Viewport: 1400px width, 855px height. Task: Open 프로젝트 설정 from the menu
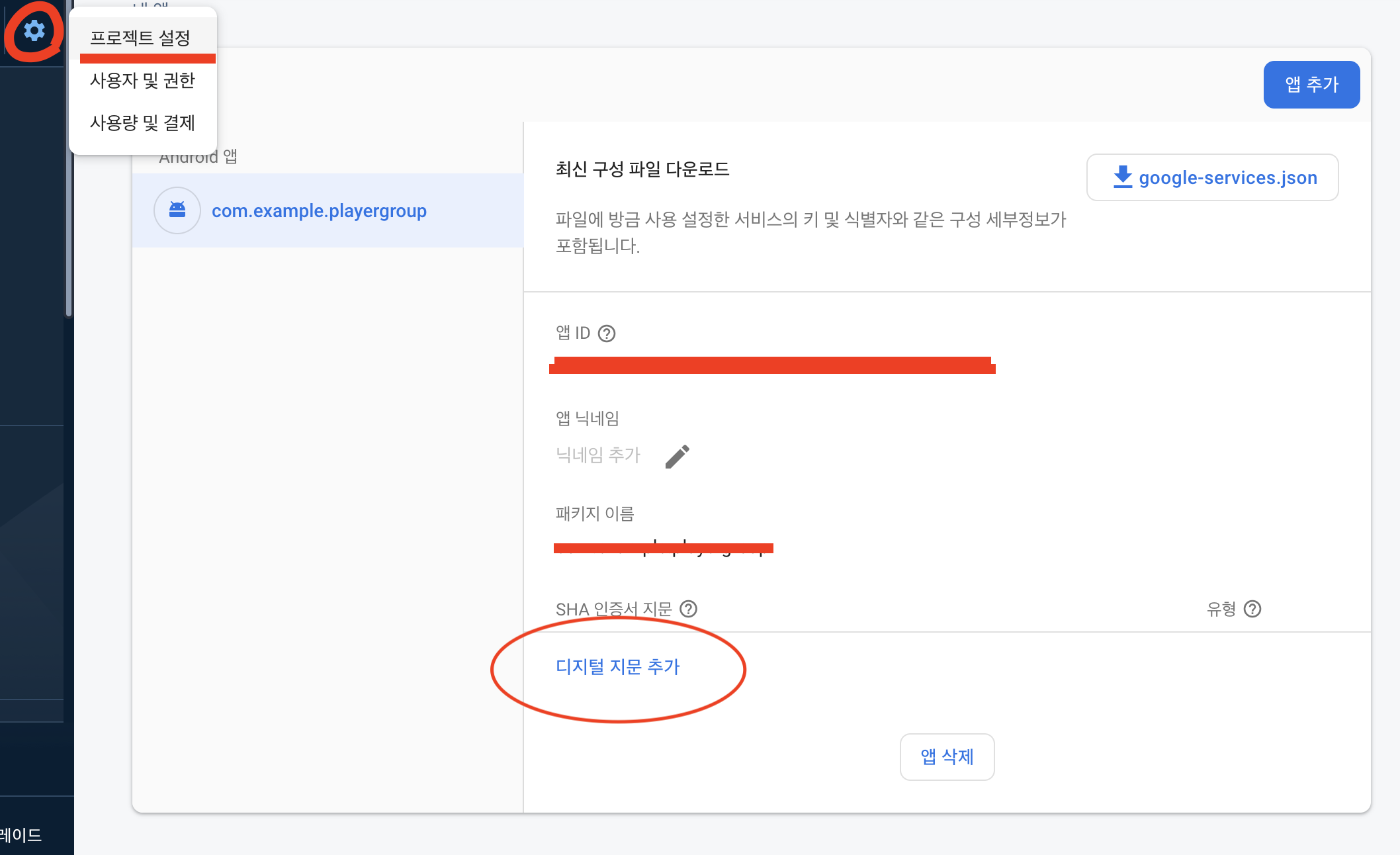click(x=140, y=38)
